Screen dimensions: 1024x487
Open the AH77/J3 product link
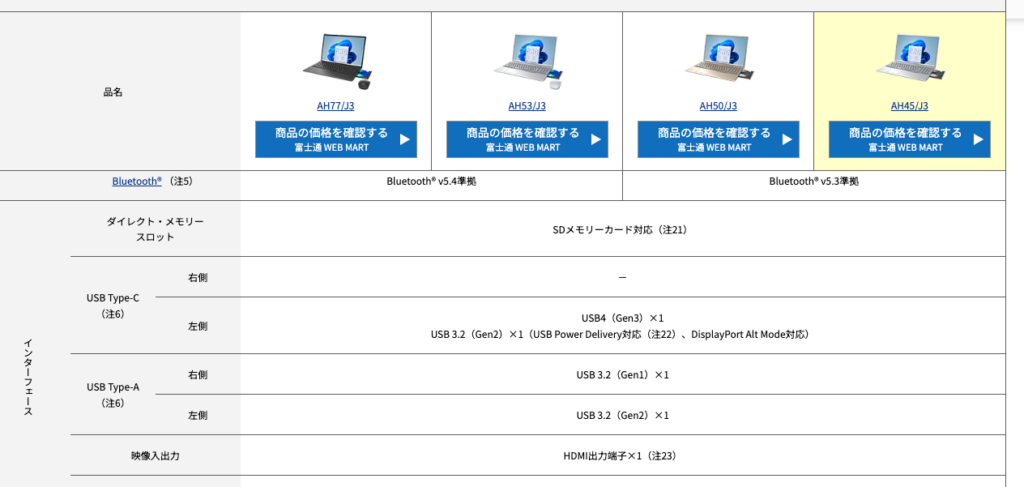pyautogui.click(x=336, y=106)
